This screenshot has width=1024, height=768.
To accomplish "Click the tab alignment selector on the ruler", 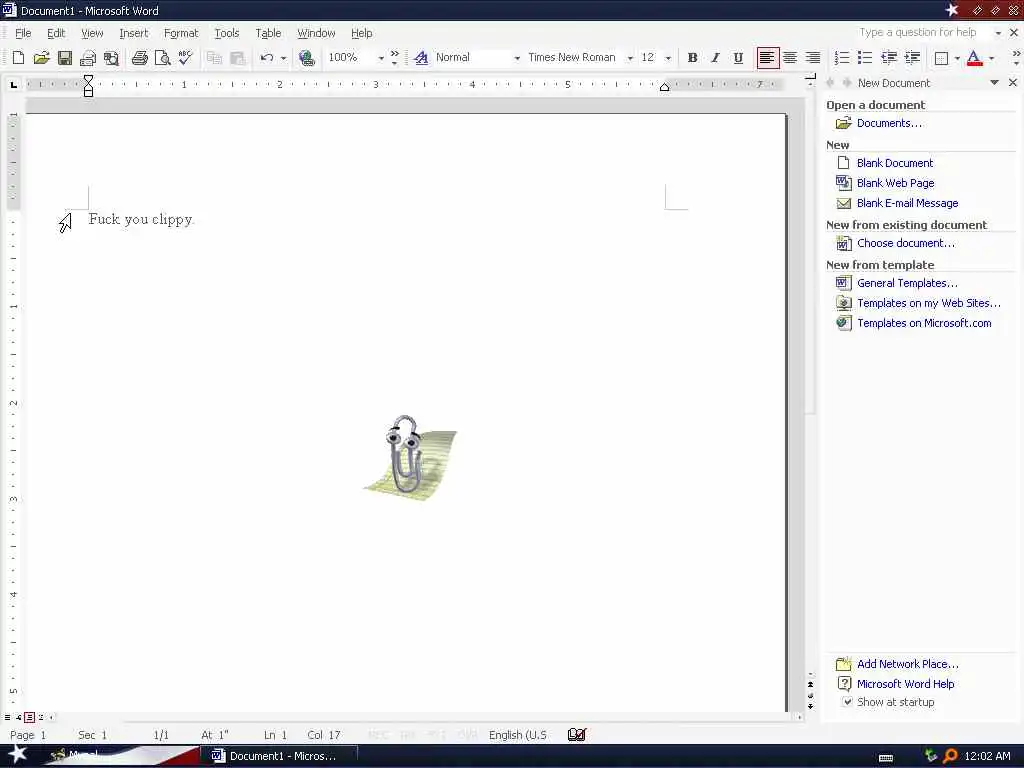I will [13, 84].
